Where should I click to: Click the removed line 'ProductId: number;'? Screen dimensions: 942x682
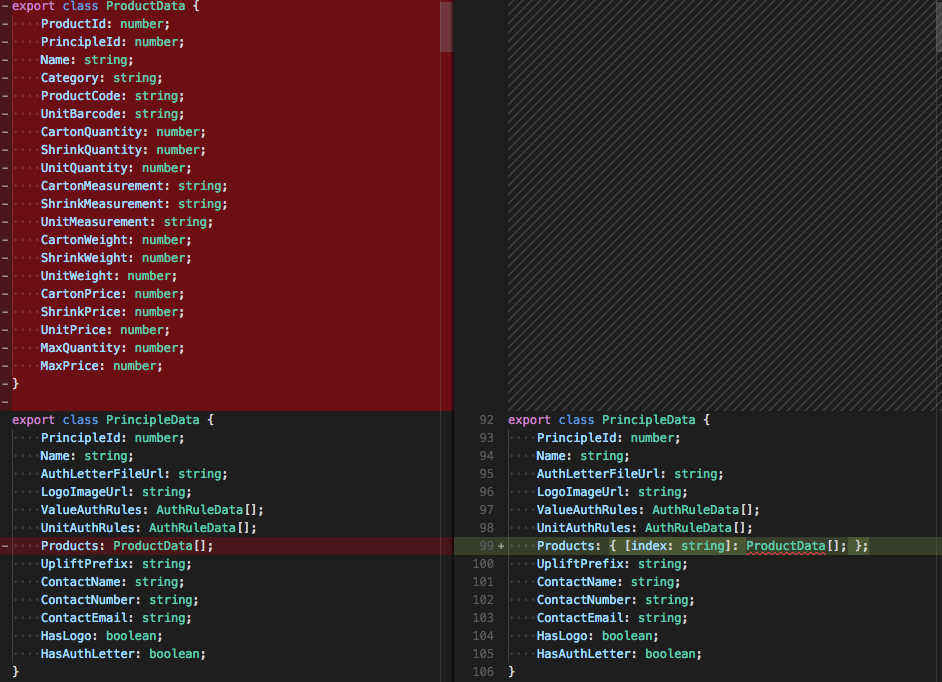(105, 24)
